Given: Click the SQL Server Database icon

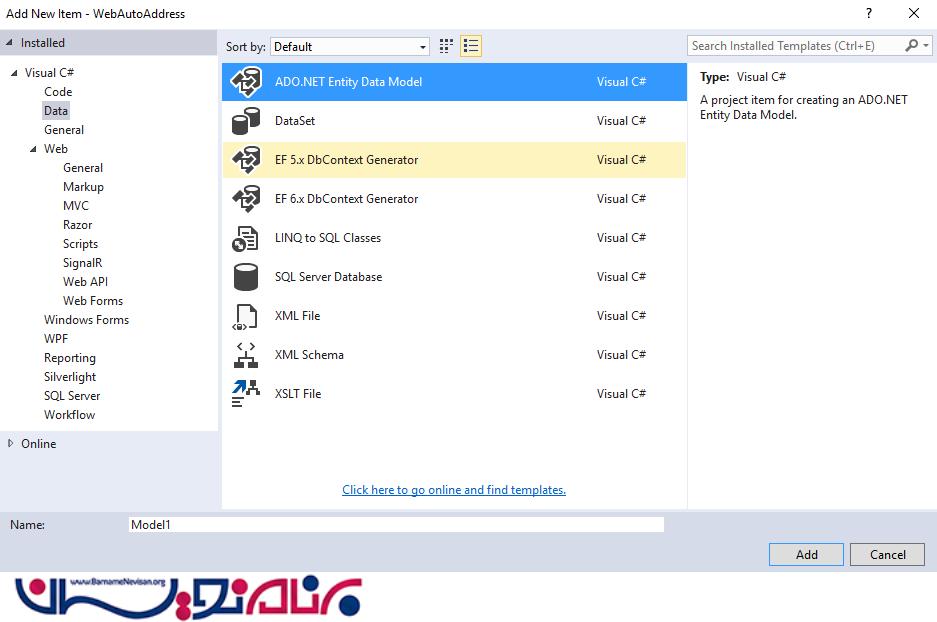Looking at the screenshot, I should tap(245, 277).
